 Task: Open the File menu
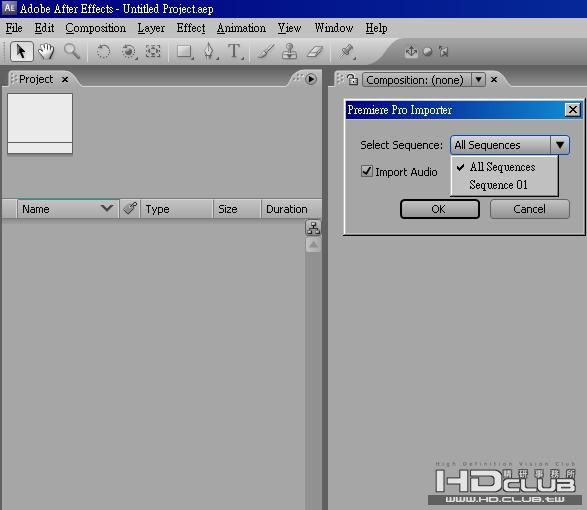coord(14,28)
